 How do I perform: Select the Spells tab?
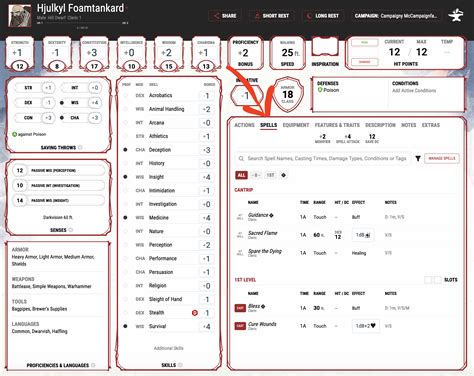(x=269, y=125)
